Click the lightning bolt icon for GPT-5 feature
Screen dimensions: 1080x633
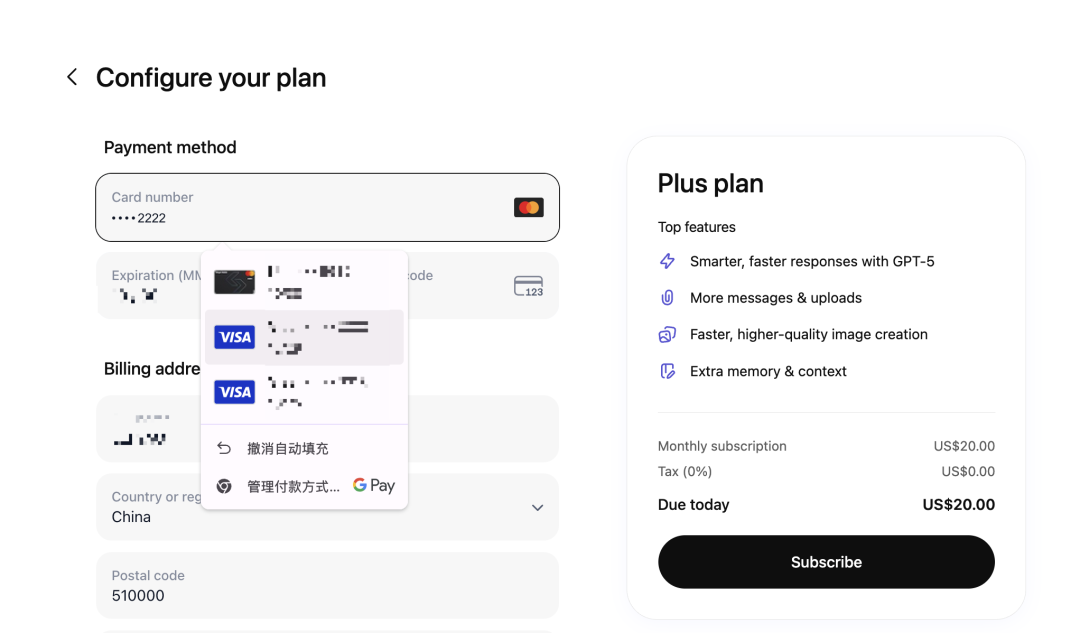pyautogui.click(x=667, y=261)
